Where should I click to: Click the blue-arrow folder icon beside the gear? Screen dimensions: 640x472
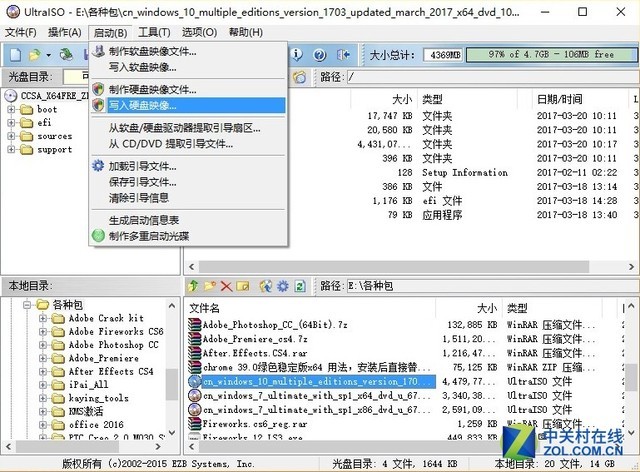266,286
